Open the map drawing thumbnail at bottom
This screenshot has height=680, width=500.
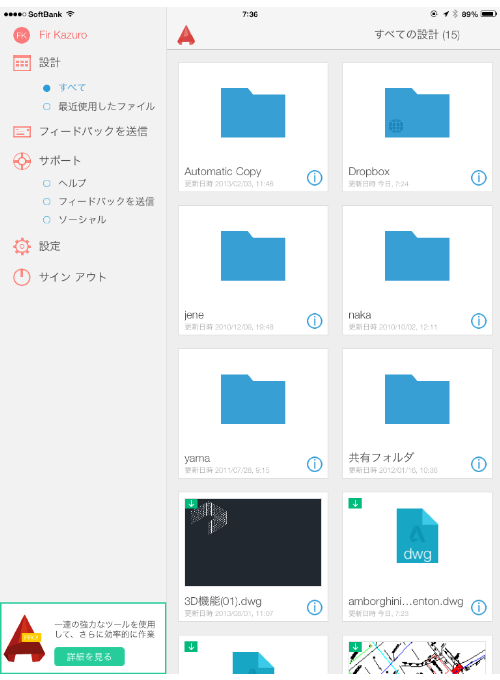[x=417, y=657]
